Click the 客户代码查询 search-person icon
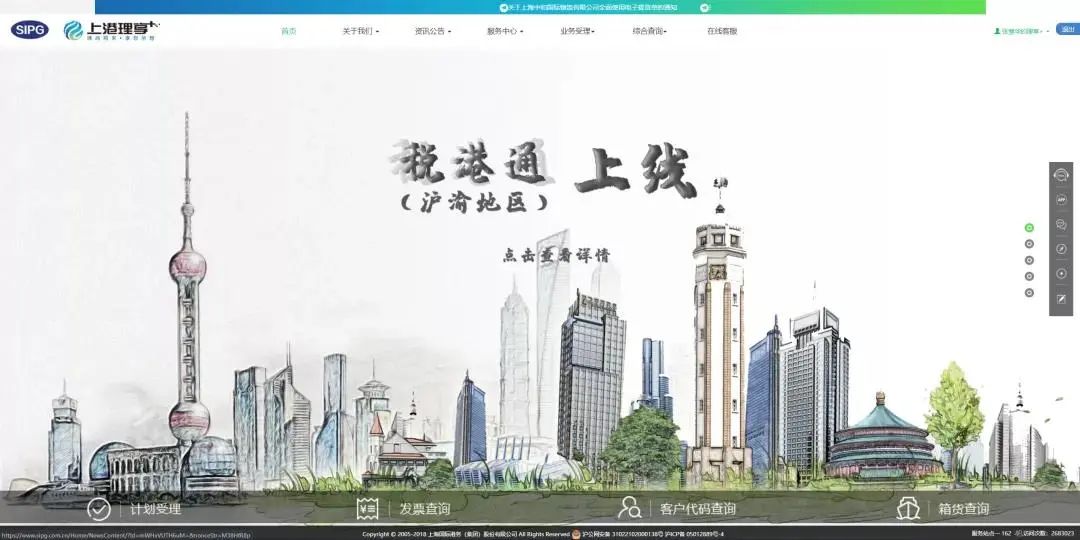 [x=629, y=508]
